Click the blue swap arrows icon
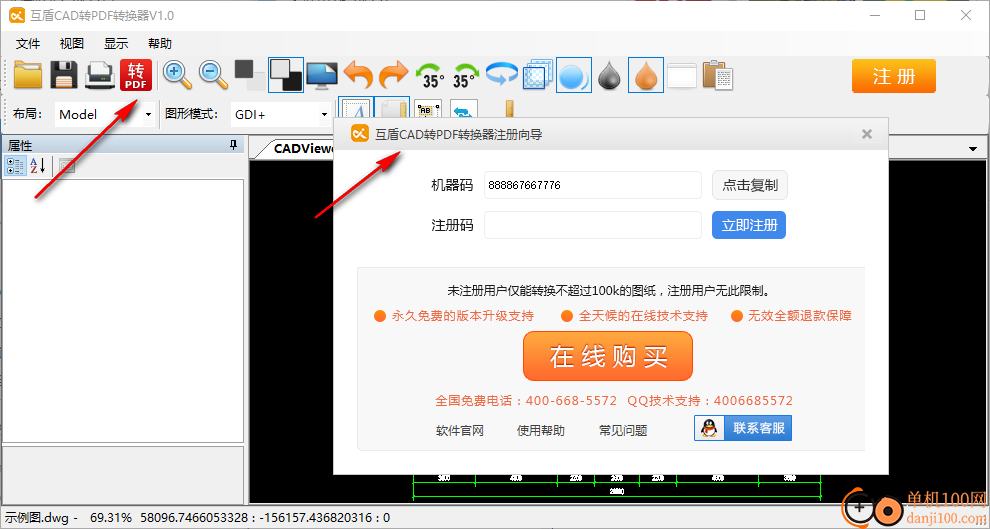The height and width of the screenshot is (529, 990). (463, 111)
